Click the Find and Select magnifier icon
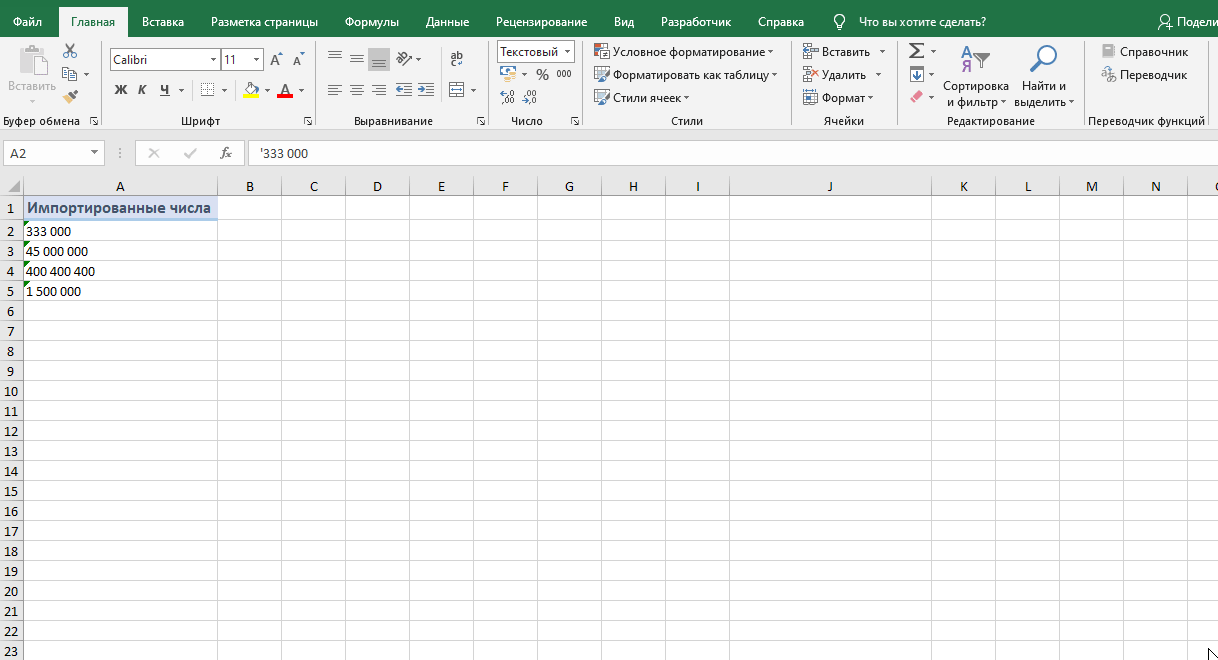 coord(1043,59)
